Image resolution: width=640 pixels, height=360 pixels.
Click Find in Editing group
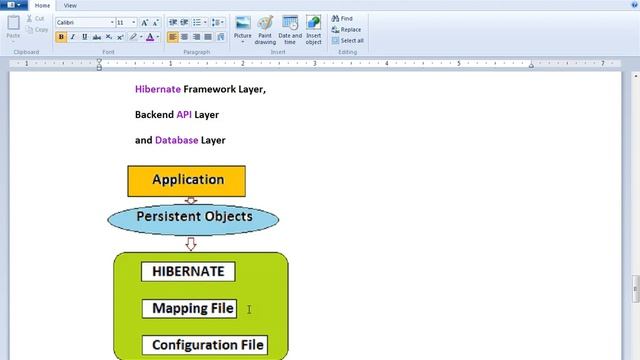(342, 18)
